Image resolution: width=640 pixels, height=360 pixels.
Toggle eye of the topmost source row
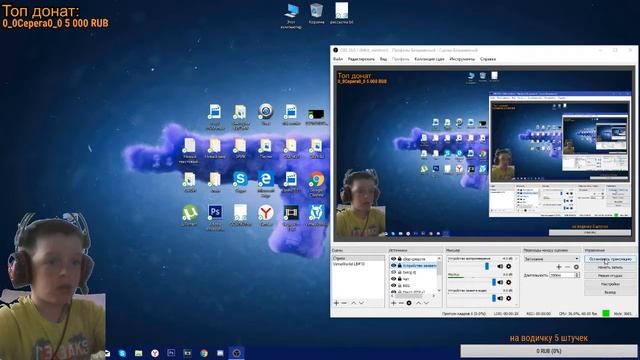coord(393,259)
